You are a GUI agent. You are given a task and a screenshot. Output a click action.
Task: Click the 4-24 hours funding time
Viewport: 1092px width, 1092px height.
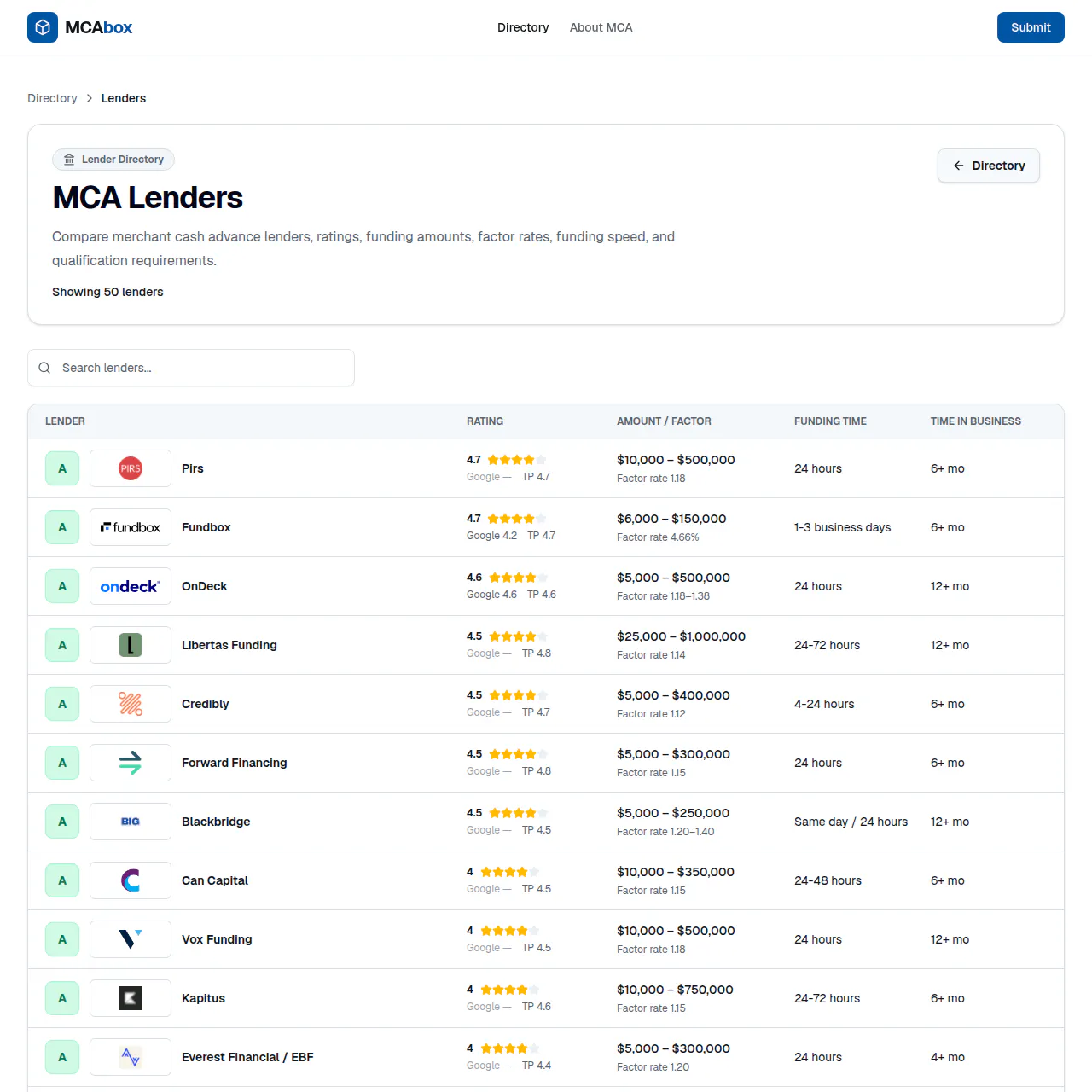[824, 704]
